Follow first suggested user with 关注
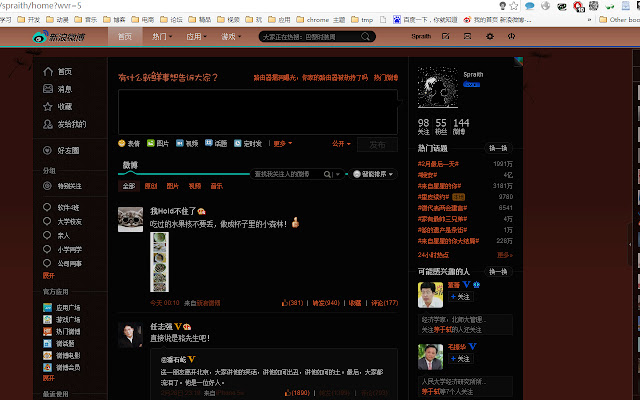The height and width of the screenshot is (400, 640). [460, 297]
